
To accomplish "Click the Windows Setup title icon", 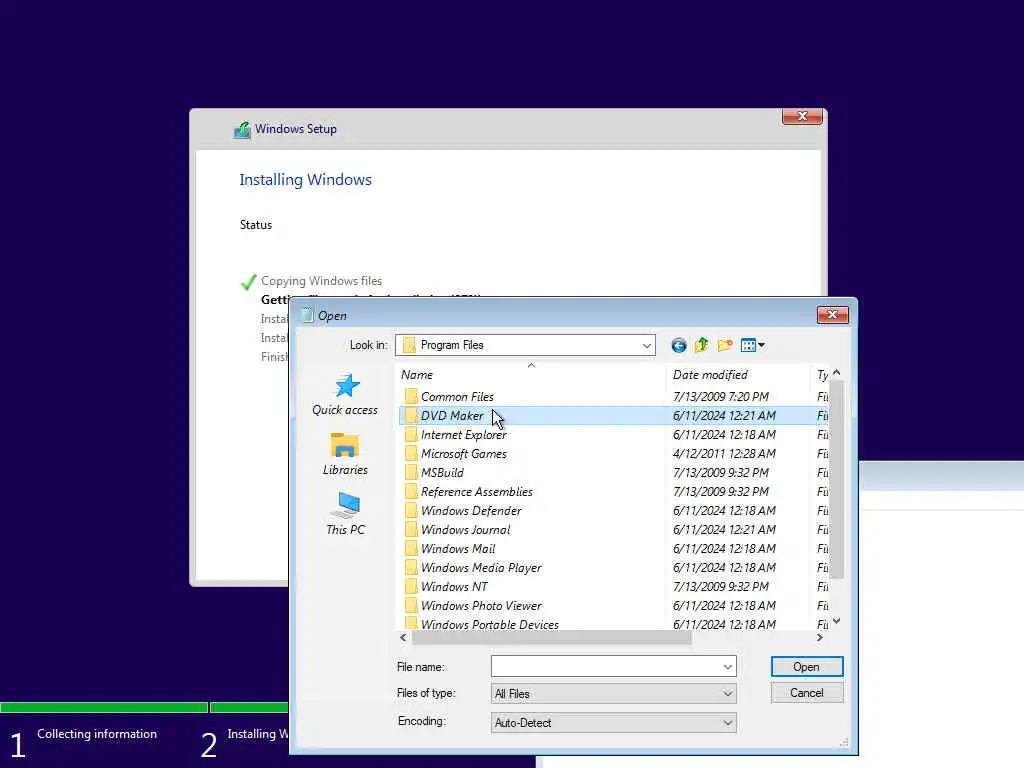I will tap(242, 129).
